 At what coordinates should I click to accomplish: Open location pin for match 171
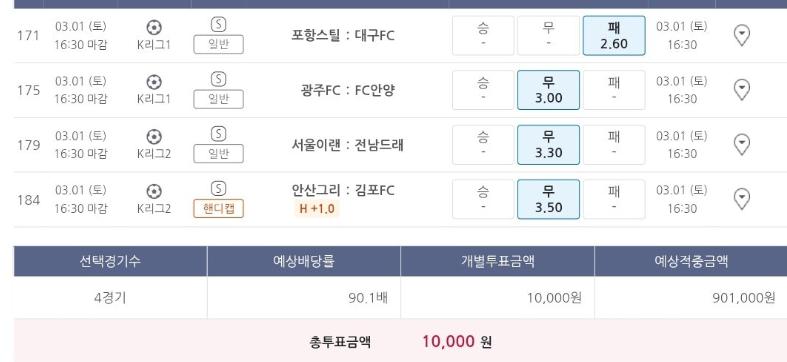(742, 36)
